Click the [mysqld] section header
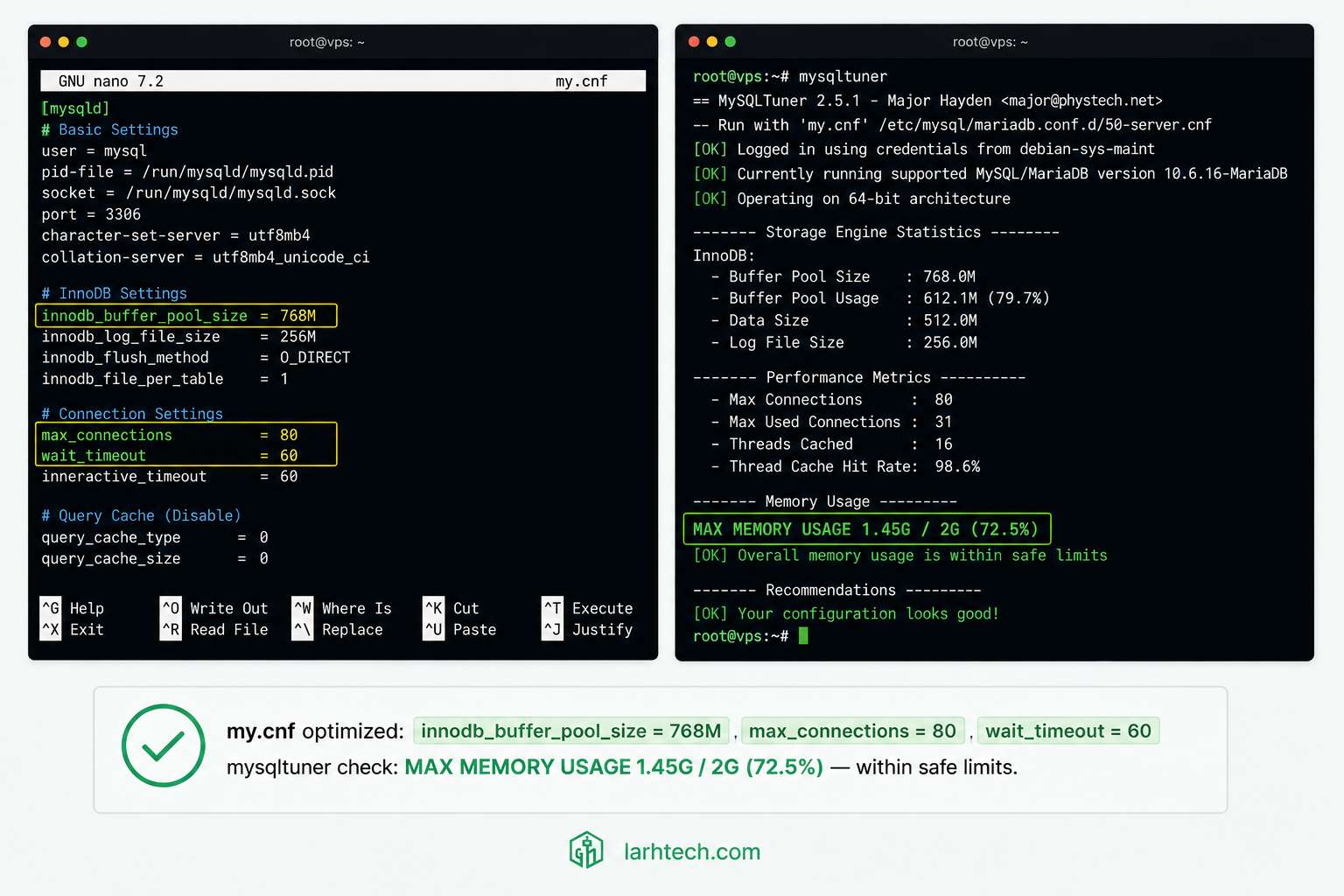Screen dimensions: 1344x896 pyautogui.click(x=75, y=108)
